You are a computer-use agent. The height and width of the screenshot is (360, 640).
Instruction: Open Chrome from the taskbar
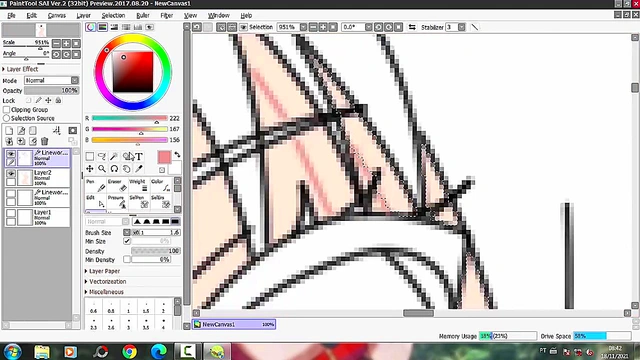[x=129, y=351]
